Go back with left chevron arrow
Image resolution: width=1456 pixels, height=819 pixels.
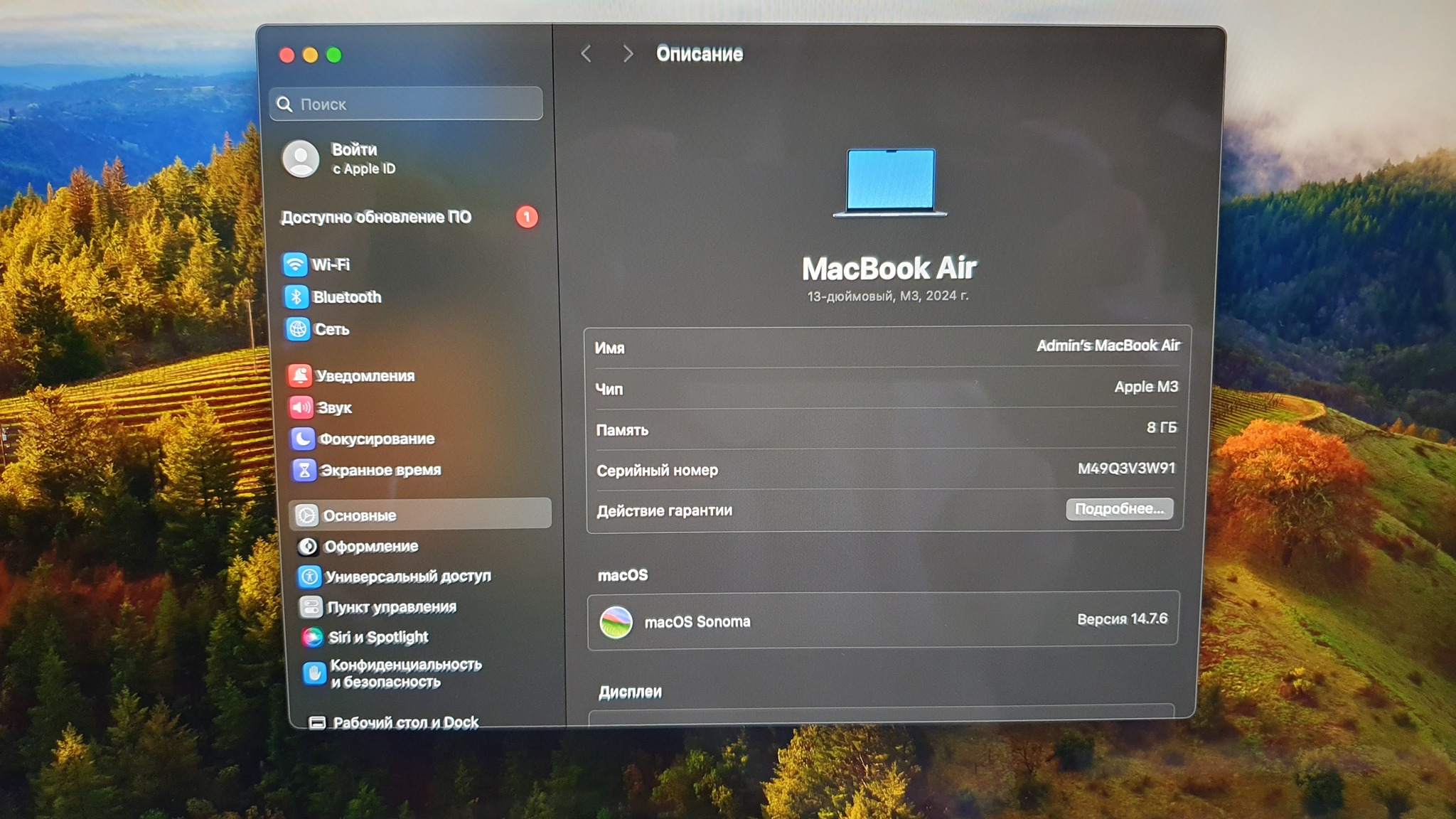pos(587,54)
